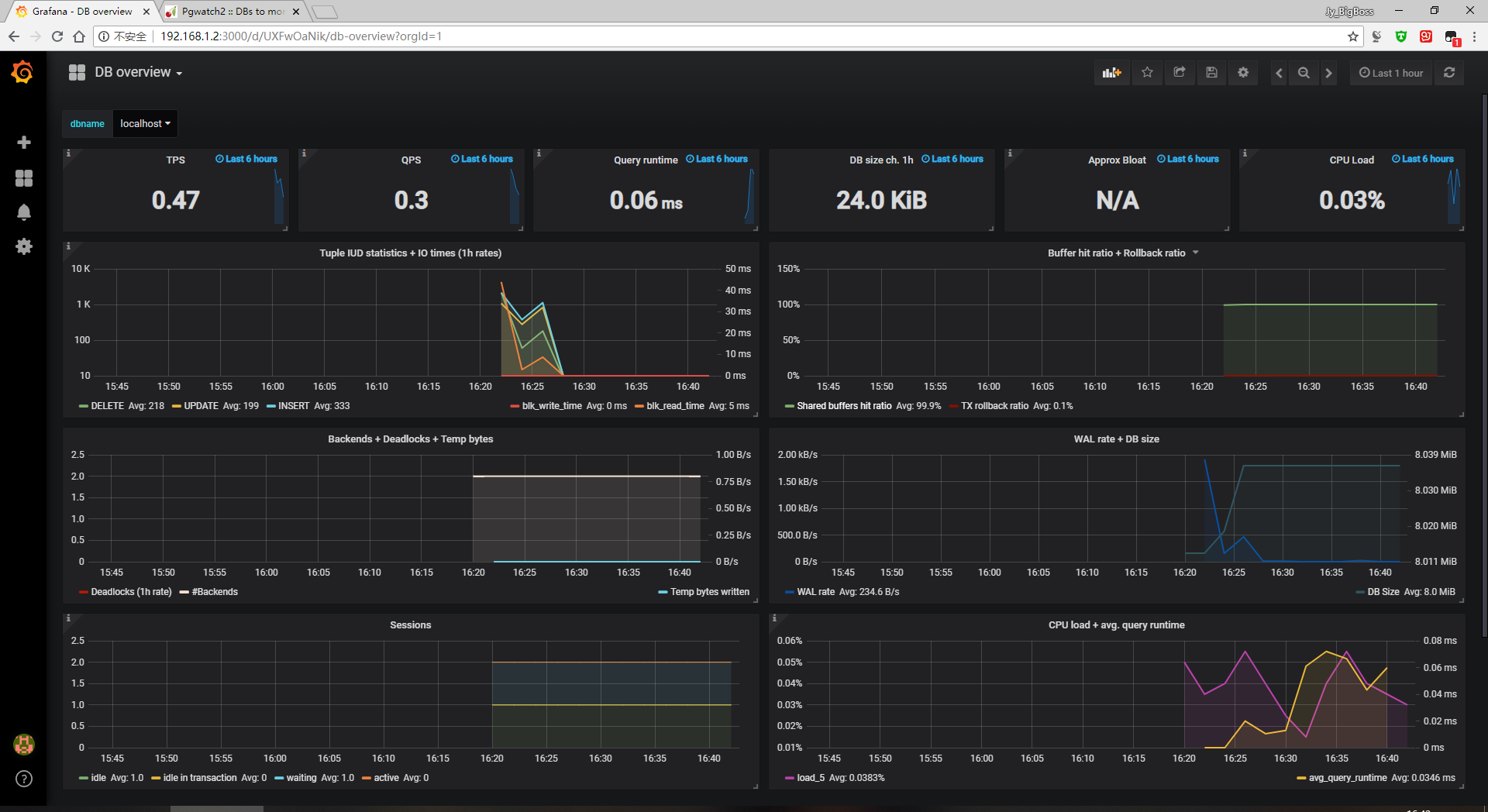The height and width of the screenshot is (812, 1488).
Task: Add a new panel to the dashboard
Action: pos(1111,72)
